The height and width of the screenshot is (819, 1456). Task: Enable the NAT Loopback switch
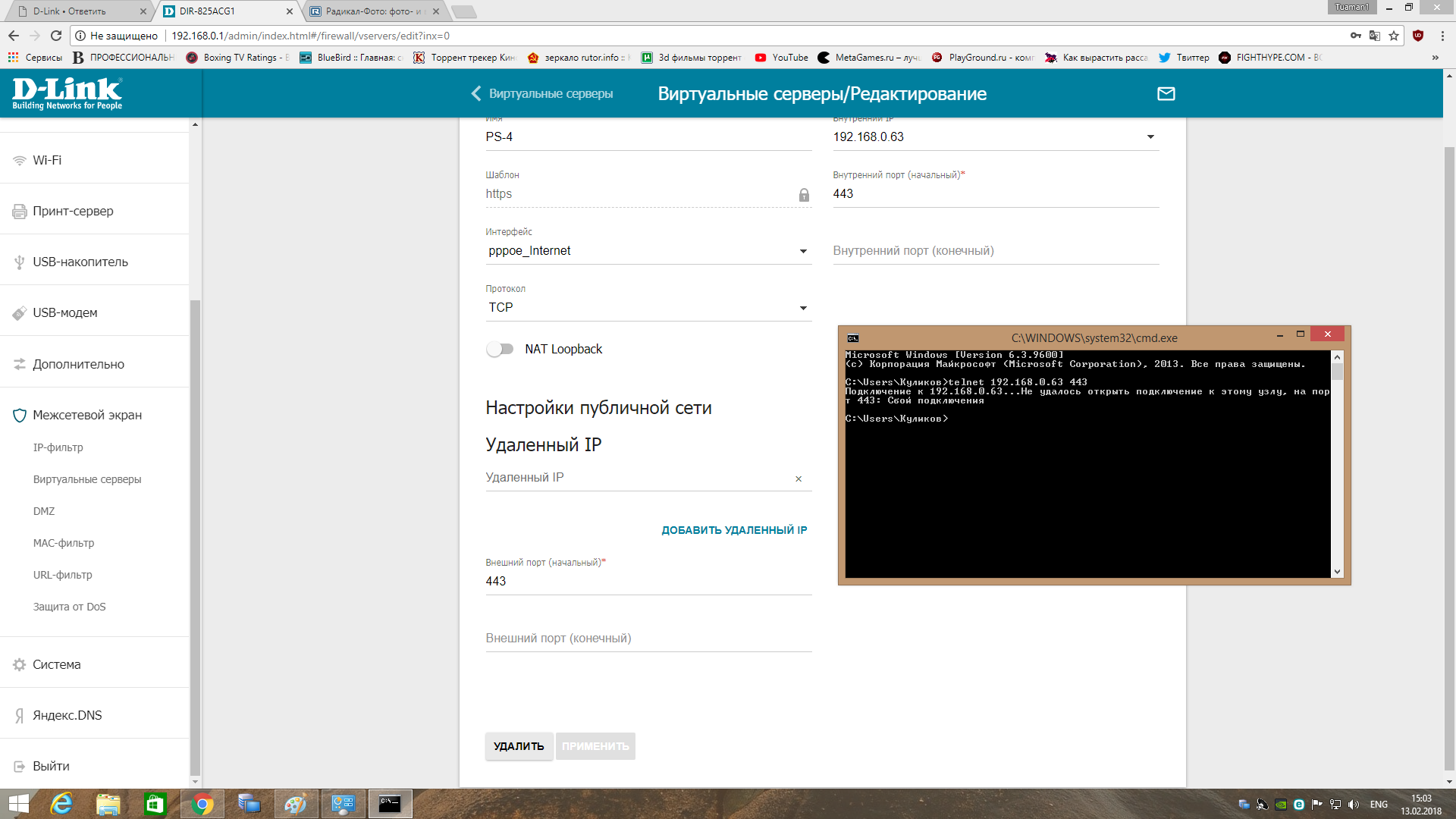(500, 349)
